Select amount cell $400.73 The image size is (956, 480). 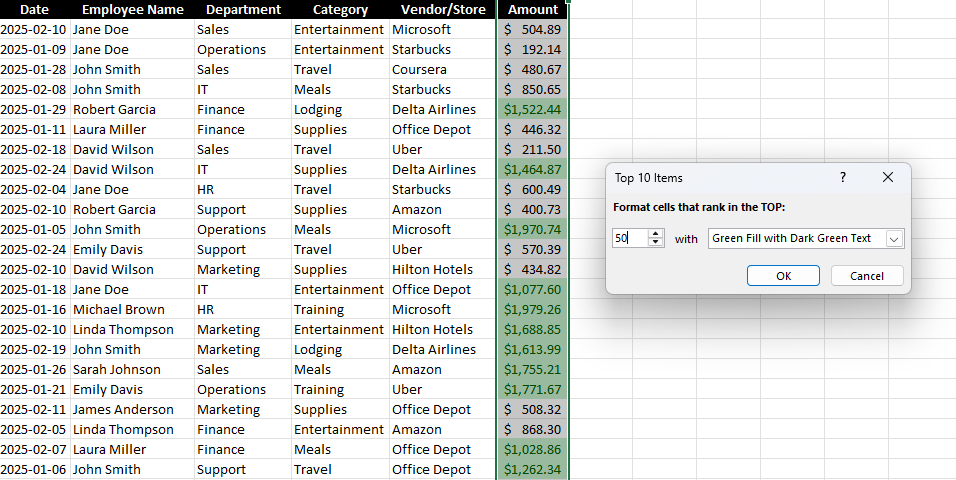533,210
